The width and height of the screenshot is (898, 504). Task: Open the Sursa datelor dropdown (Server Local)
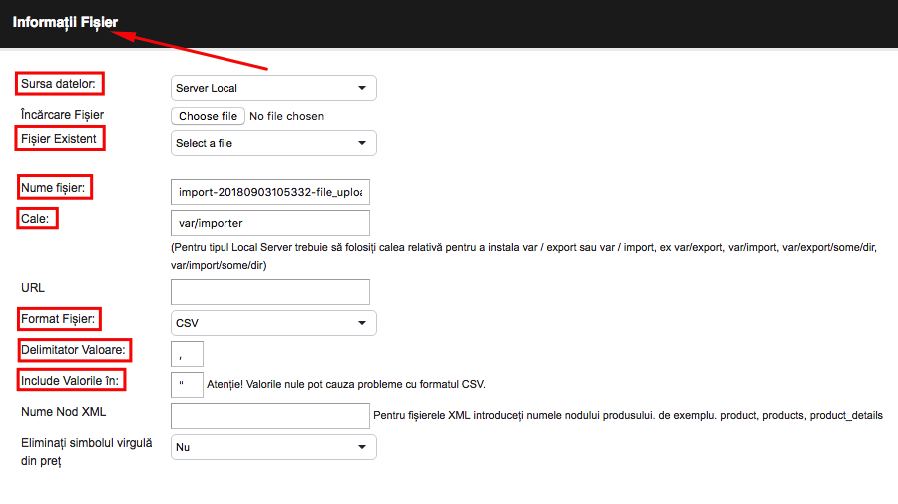point(273,88)
